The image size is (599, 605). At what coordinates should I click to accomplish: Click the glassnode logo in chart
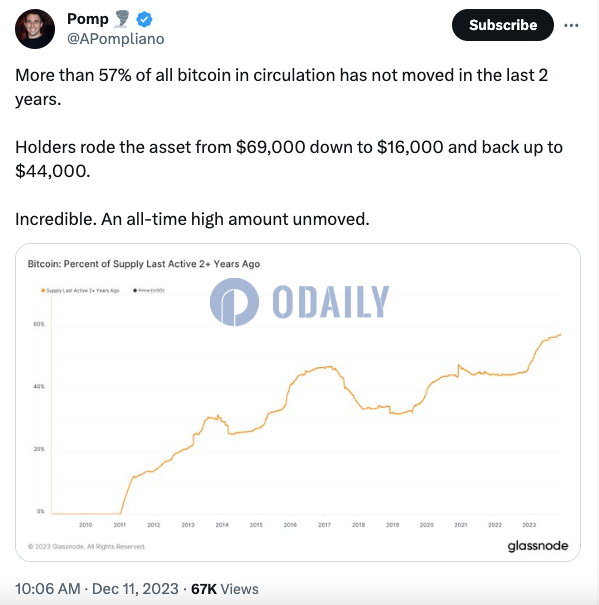pyautogui.click(x=538, y=546)
